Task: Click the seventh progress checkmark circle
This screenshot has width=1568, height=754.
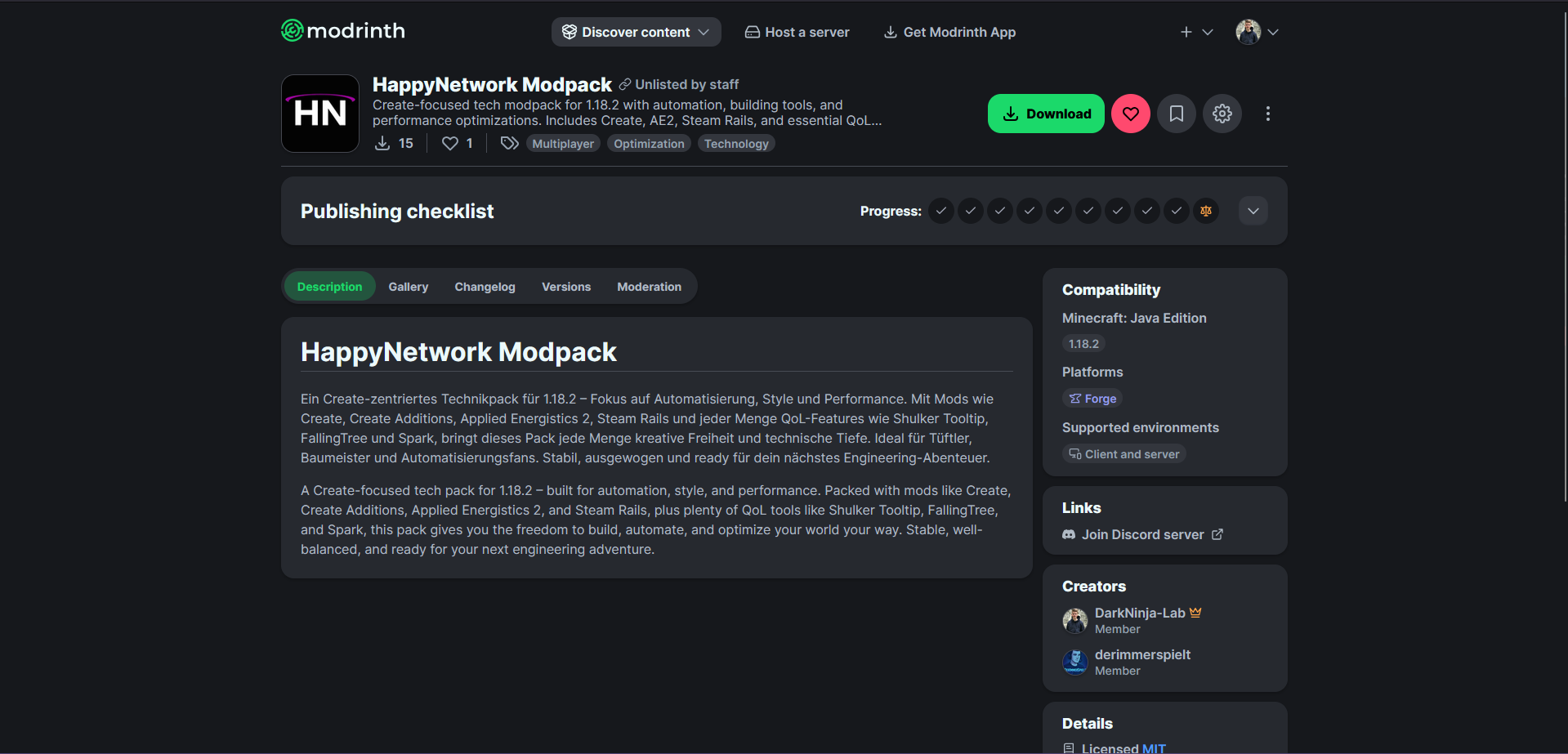Action: pos(1118,211)
